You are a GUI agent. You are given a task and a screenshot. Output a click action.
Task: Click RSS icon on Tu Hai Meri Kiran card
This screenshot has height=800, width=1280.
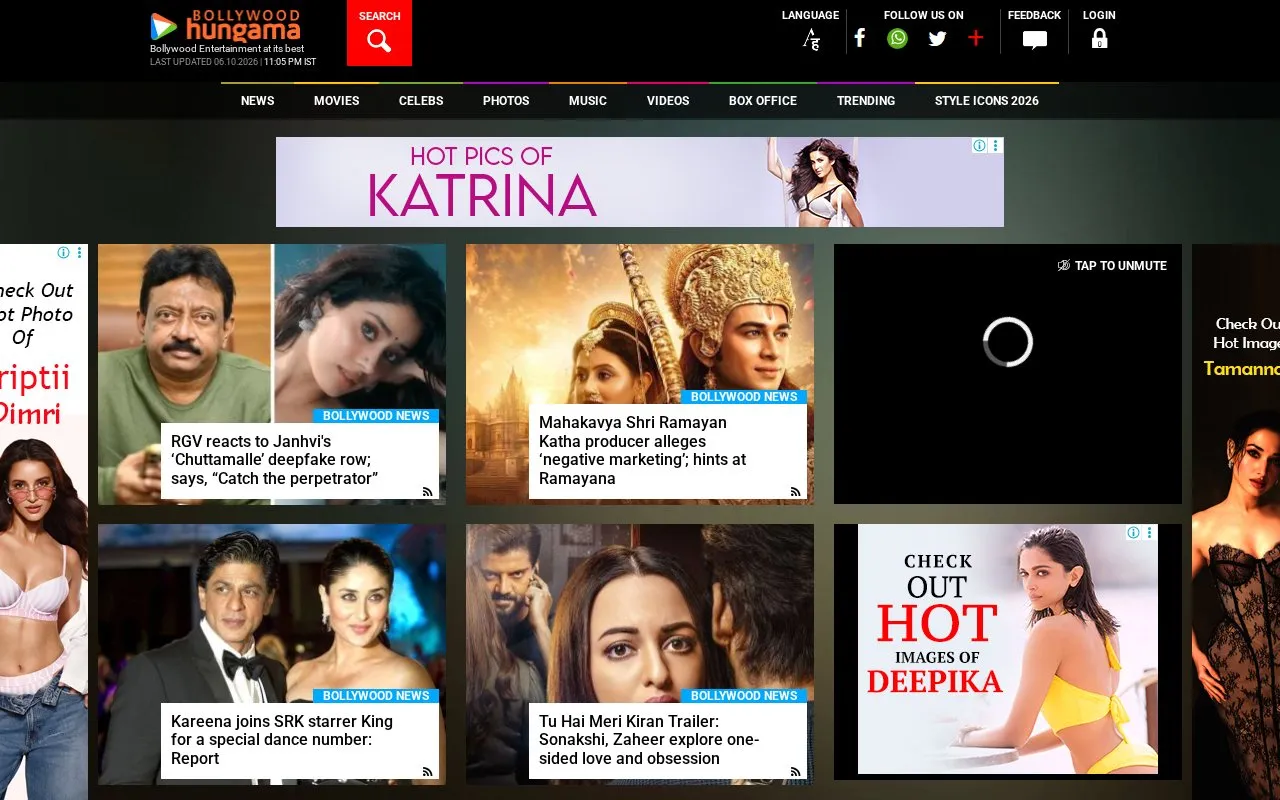pos(795,771)
